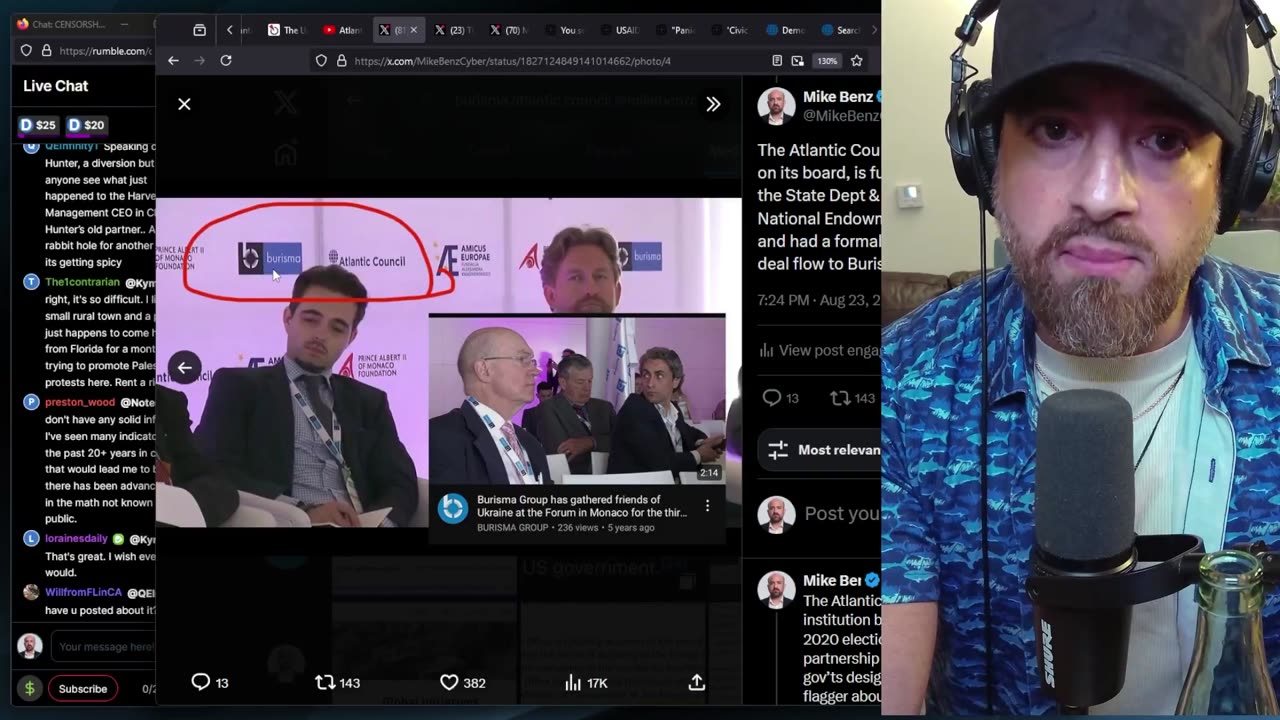1280x720 pixels.
Task: Click the Live Chat message input field
Action: coord(105,646)
